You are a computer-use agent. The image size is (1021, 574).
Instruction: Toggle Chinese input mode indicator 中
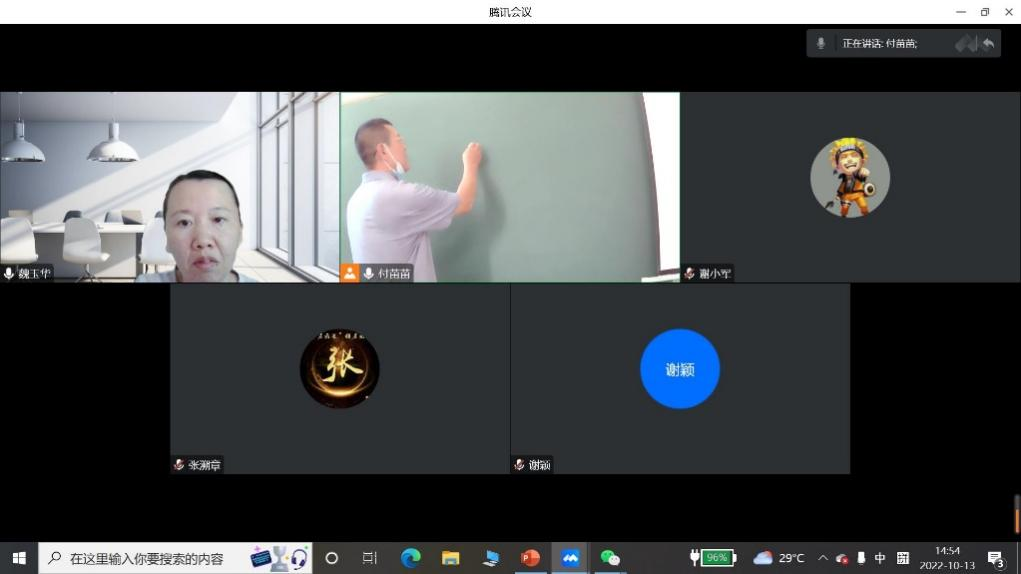pyautogui.click(x=880, y=558)
